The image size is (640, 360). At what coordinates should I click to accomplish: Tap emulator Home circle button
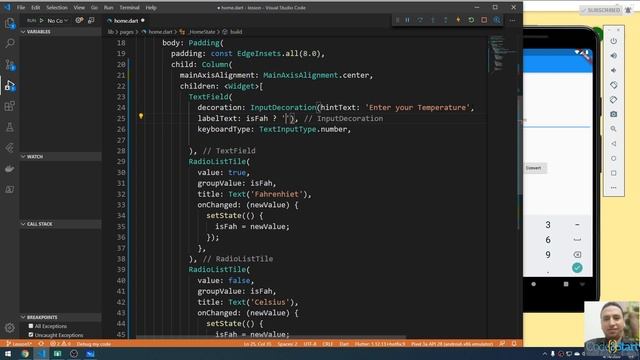(613, 158)
